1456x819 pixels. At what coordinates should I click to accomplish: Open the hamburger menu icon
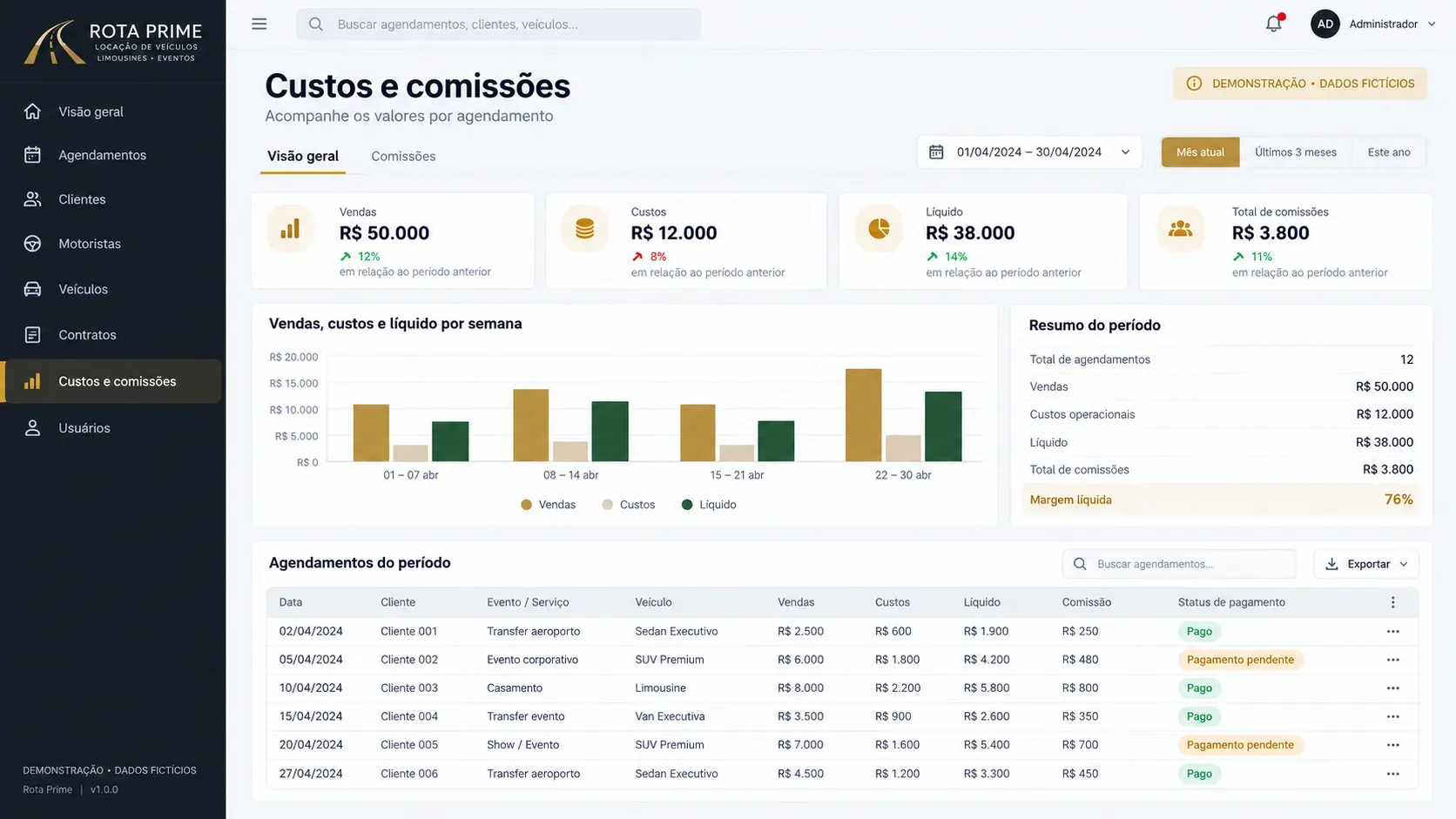260,24
